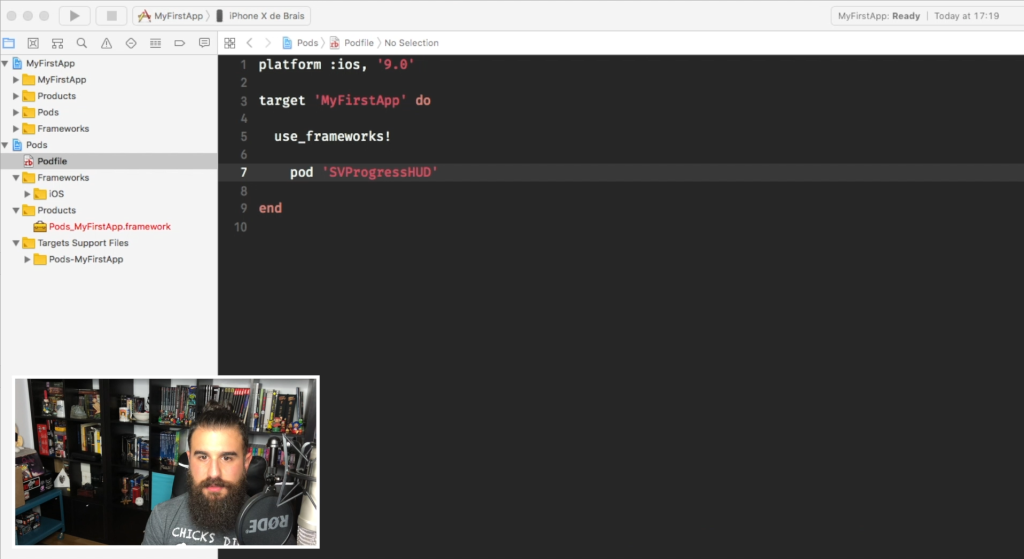Click the webcam video overlay

pyautogui.click(x=167, y=462)
